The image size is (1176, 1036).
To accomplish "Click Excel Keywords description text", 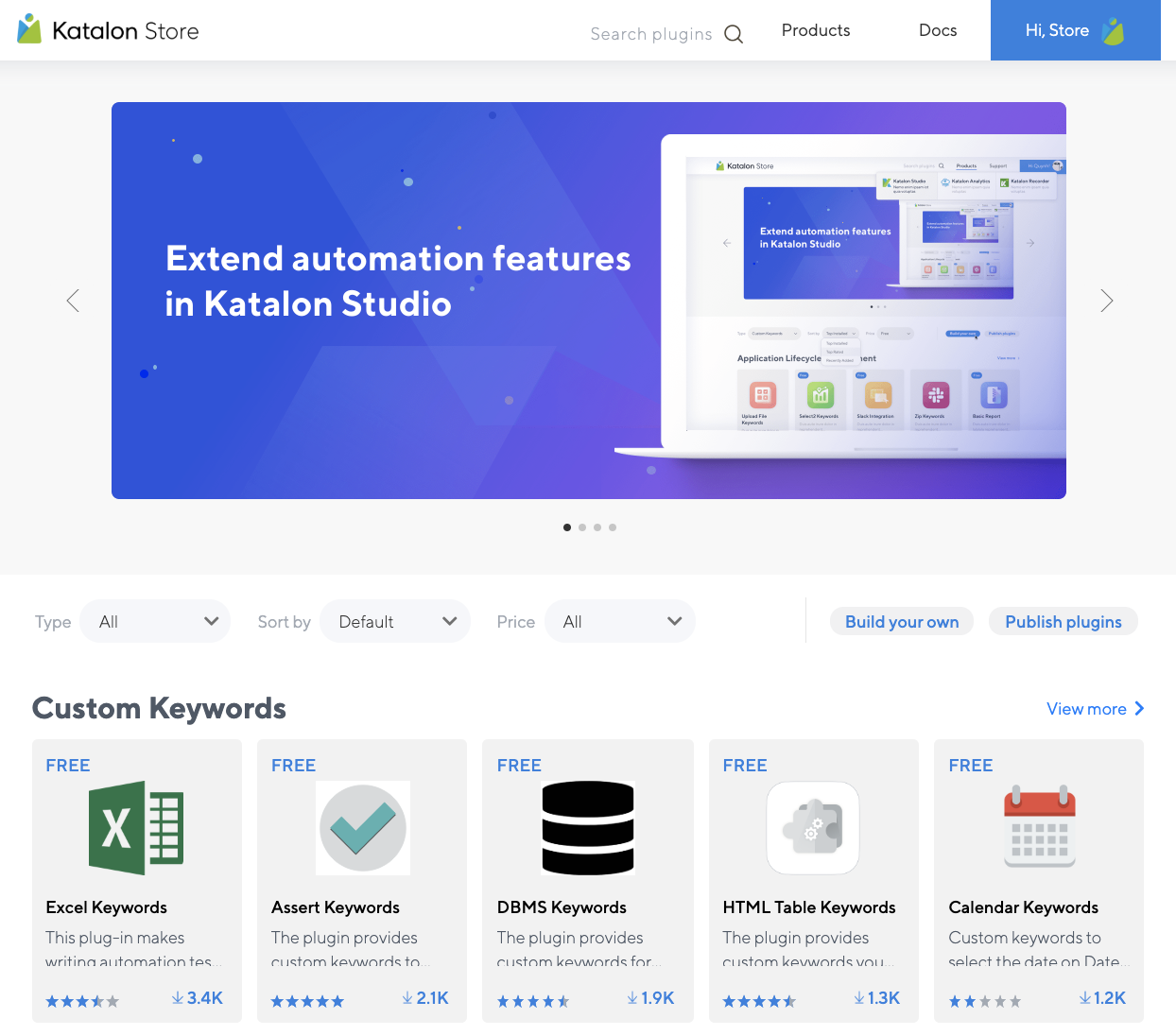I will [x=134, y=949].
